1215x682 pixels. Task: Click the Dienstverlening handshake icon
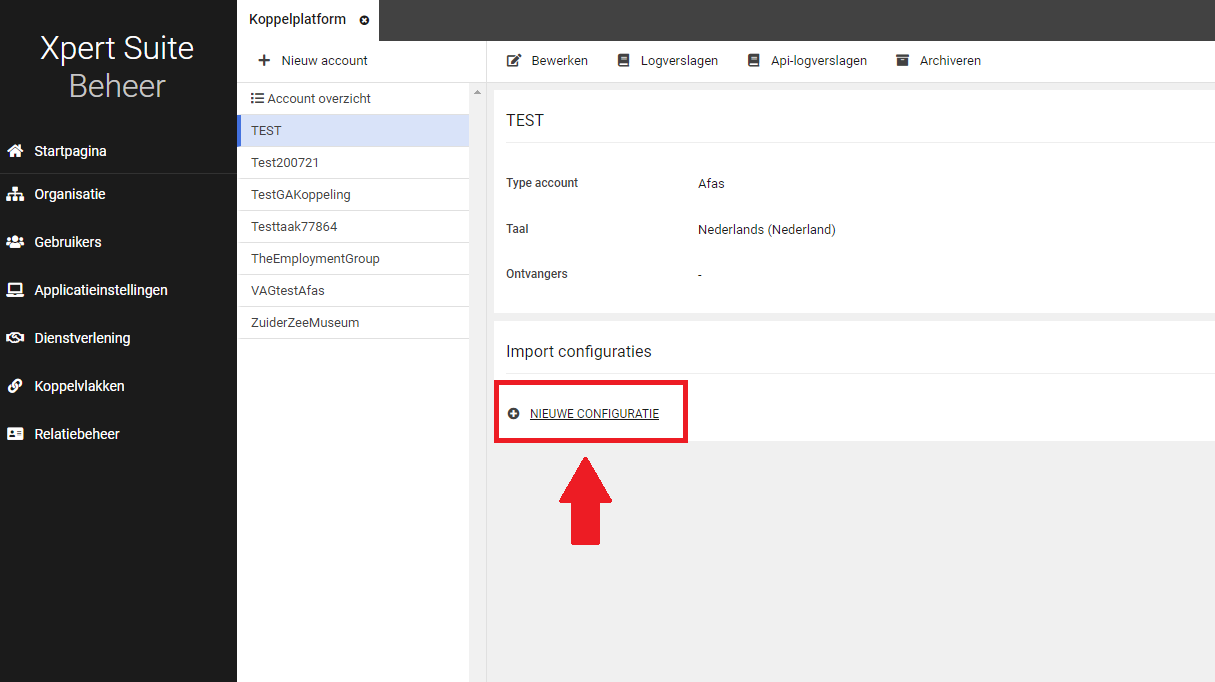[x=15, y=338]
